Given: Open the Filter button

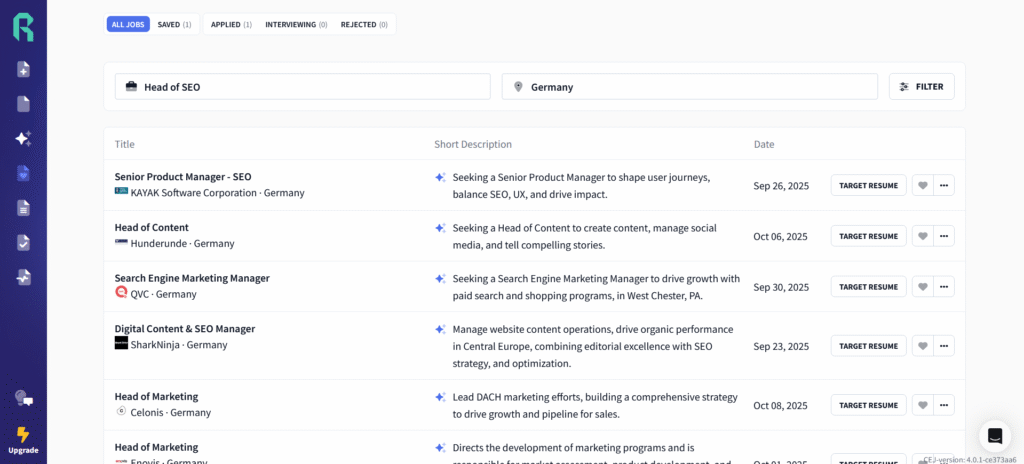Looking at the screenshot, I should [x=921, y=87].
